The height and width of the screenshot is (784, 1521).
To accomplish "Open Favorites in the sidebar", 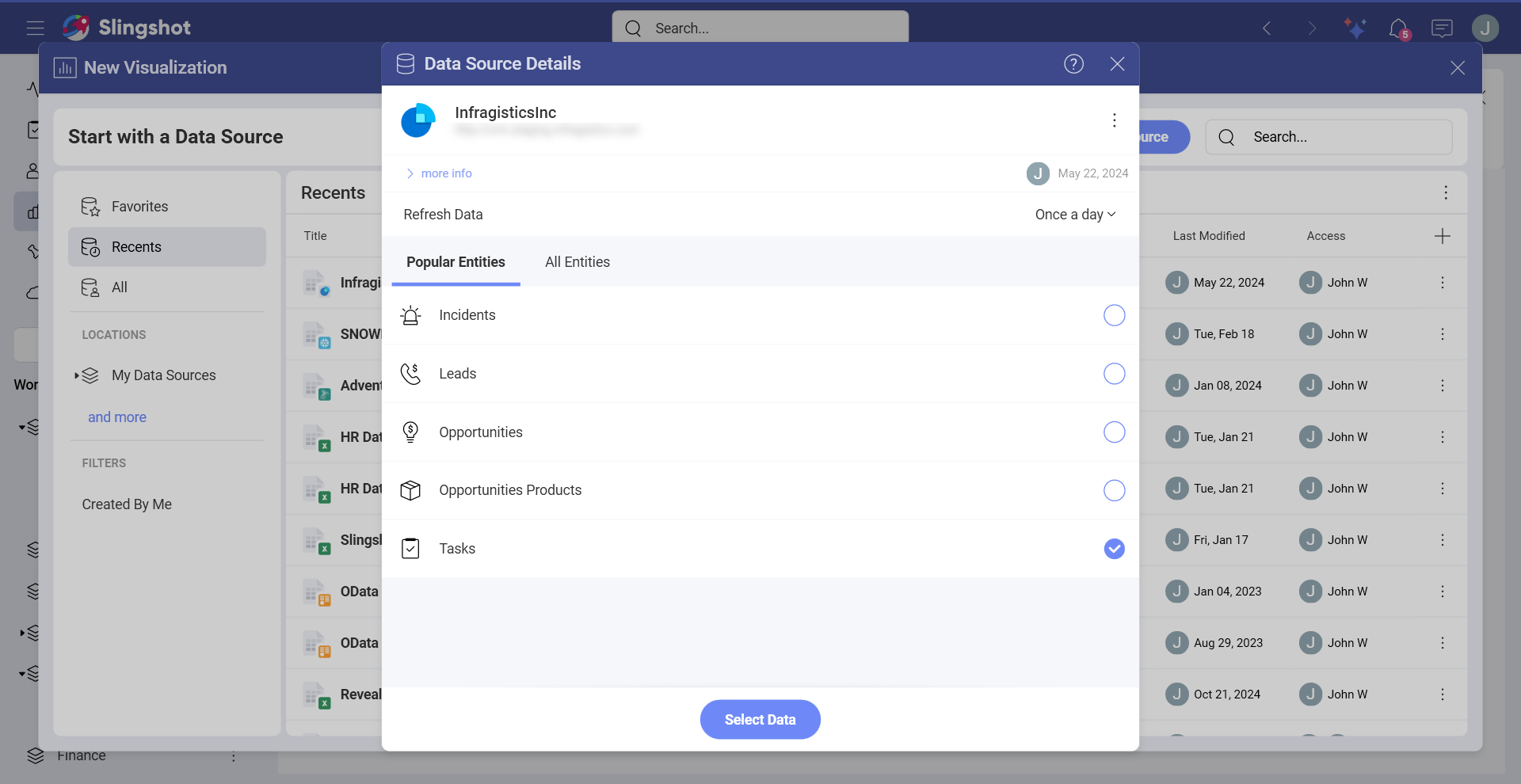I will click(167, 207).
